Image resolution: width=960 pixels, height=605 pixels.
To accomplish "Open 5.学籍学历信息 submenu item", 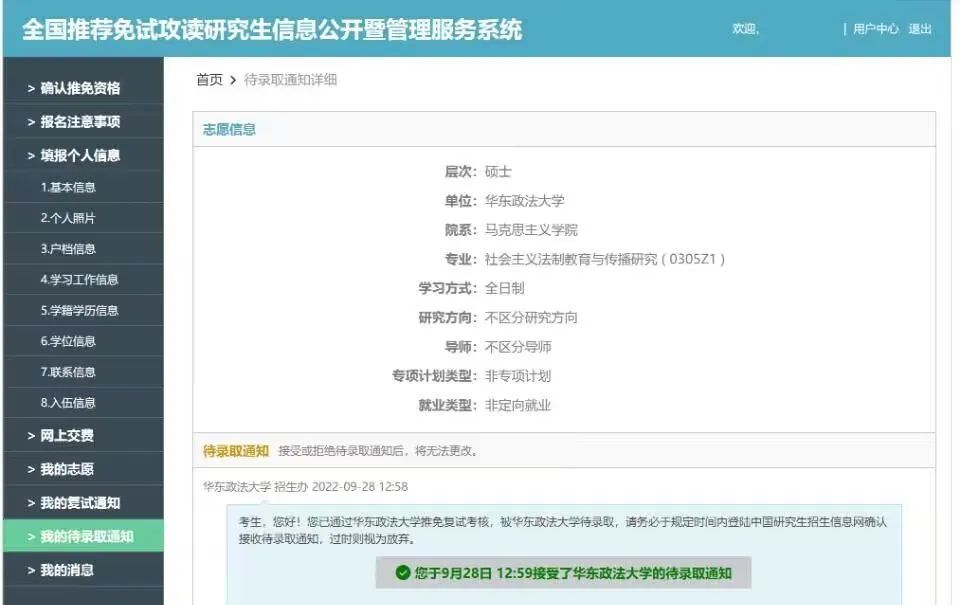I will pos(79,311).
